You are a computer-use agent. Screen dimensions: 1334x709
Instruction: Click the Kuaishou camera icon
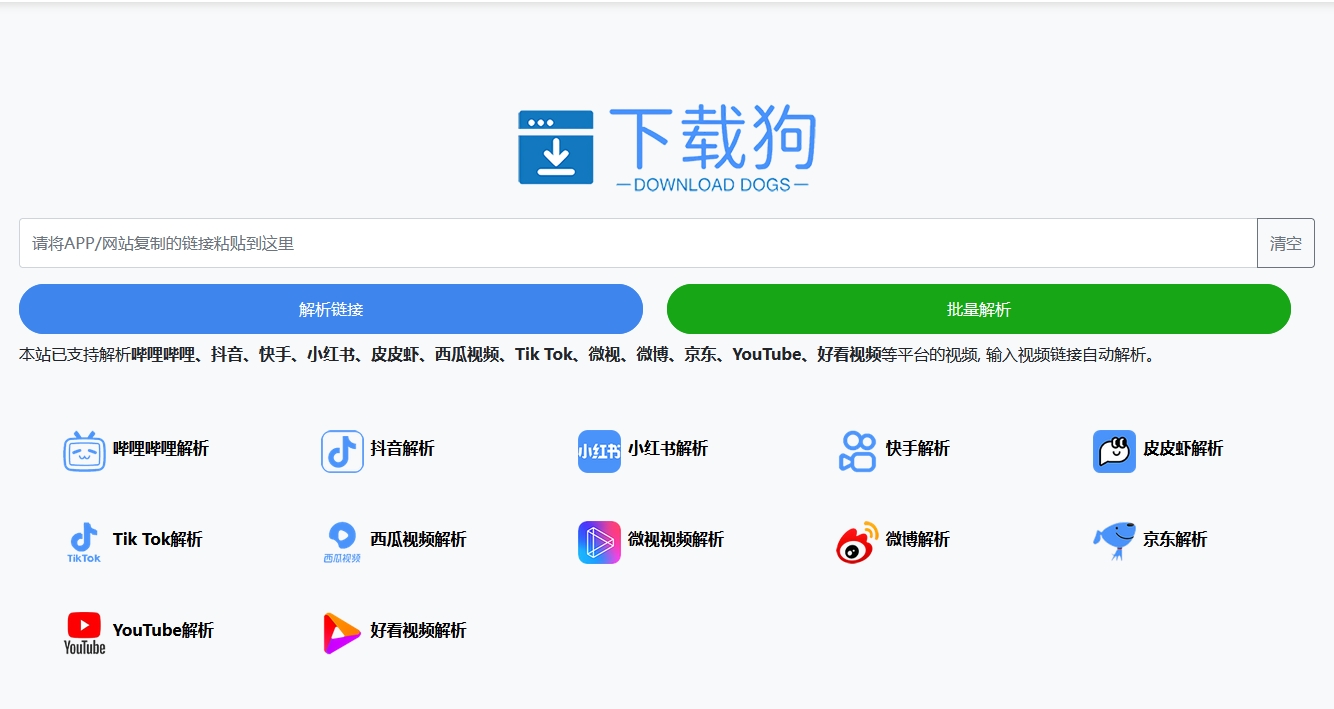point(857,451)
